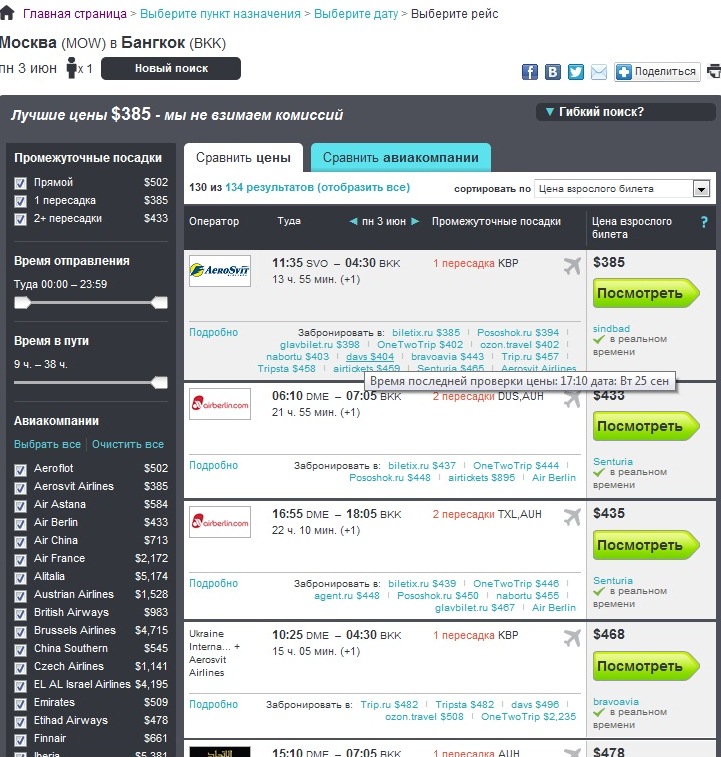Go to next date arrow near пн 3 июн
The image size is (721, 757).
click(415, 221)
